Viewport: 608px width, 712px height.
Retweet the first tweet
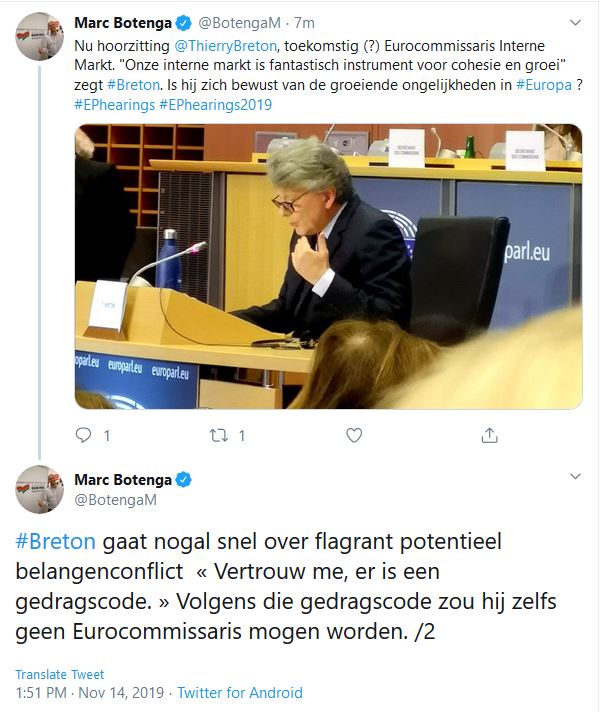[218, 435]
